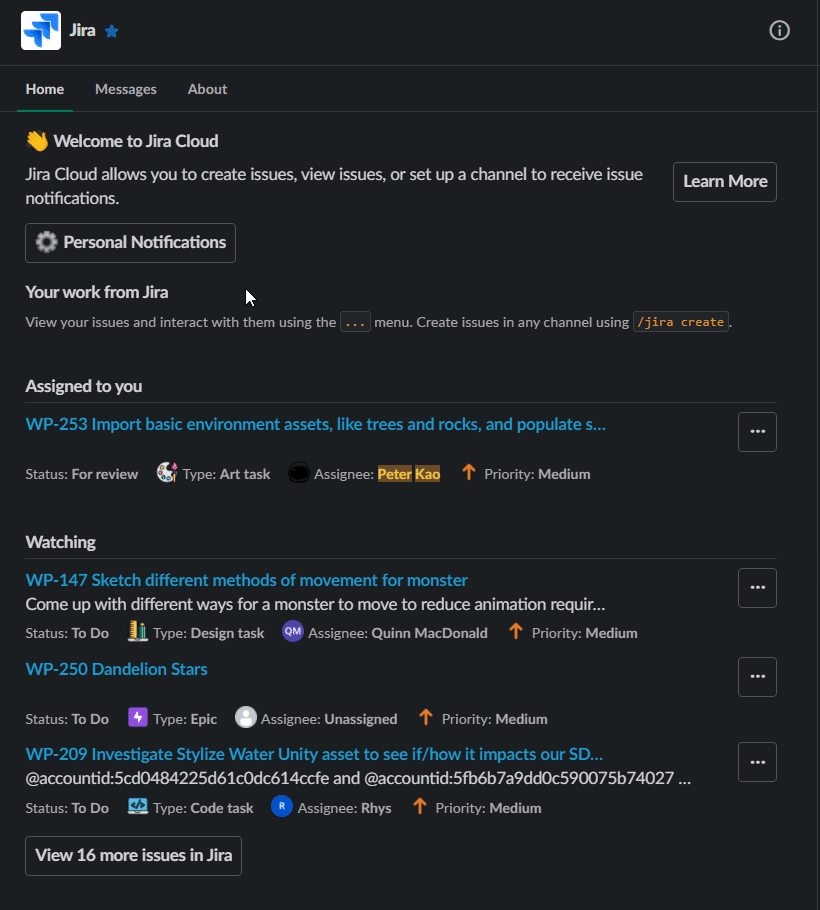Click the purple Epic type icon
820x910 pixels.
pyautogui.click(x=138, y=717)
